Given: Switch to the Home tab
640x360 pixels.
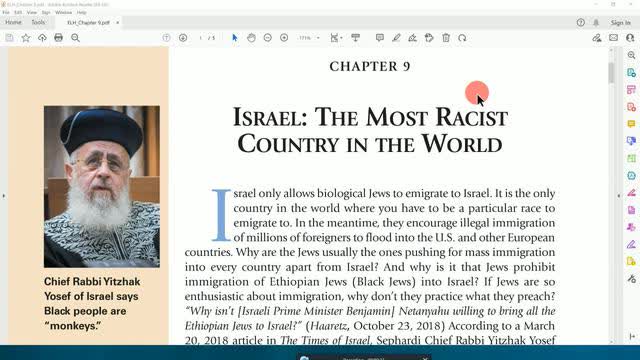Looking at the screenshot, I should (x=13, y=22).
